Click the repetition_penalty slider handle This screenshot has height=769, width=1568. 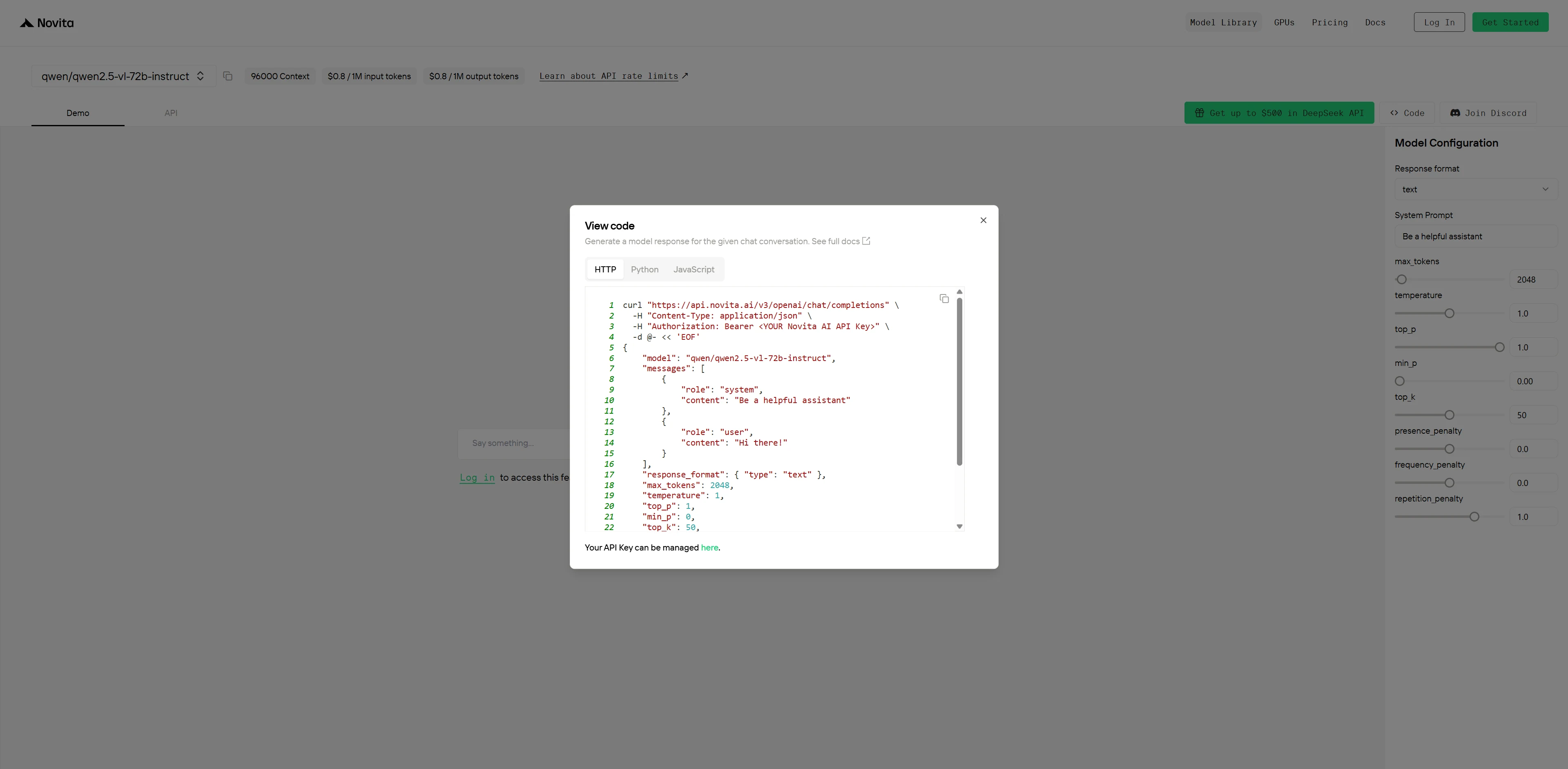1474,517
